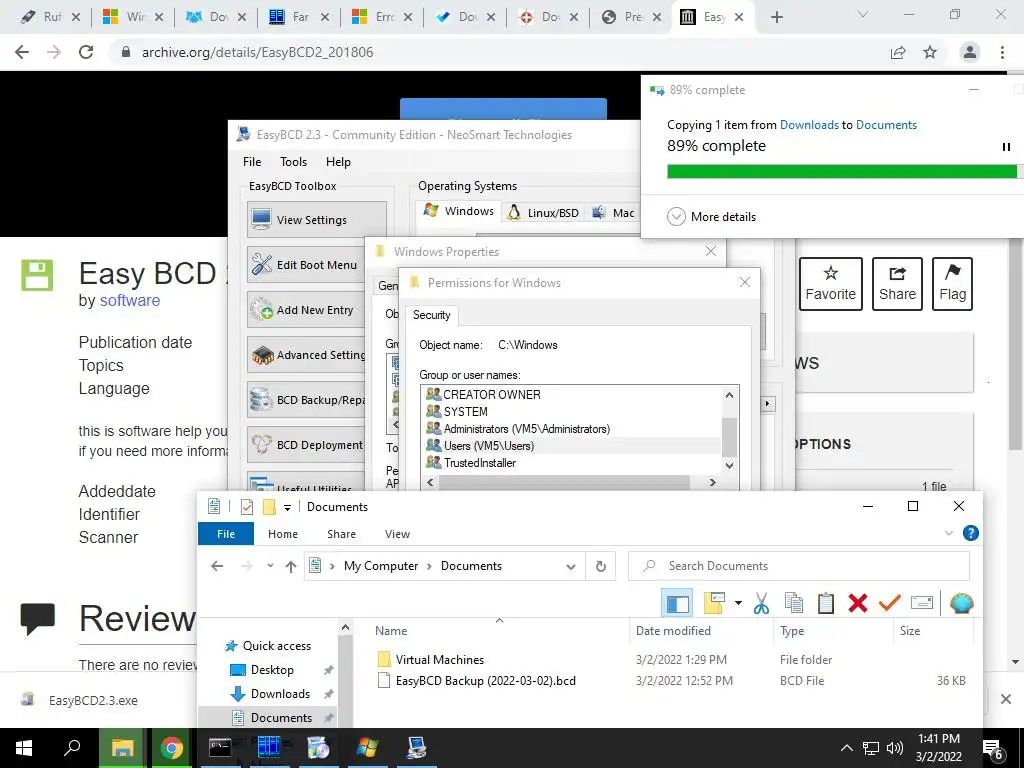Image resolution: width=1024 pixels, height=768 pixels.
Task: Click the Paste clipboard icon in Documents toolbar
Action: 825,603
